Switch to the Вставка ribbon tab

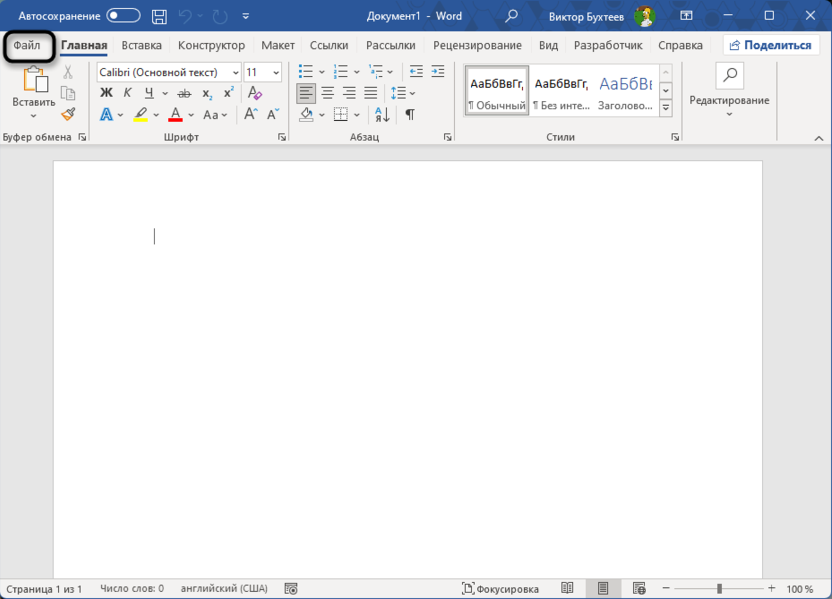click(x=141, y=45)
